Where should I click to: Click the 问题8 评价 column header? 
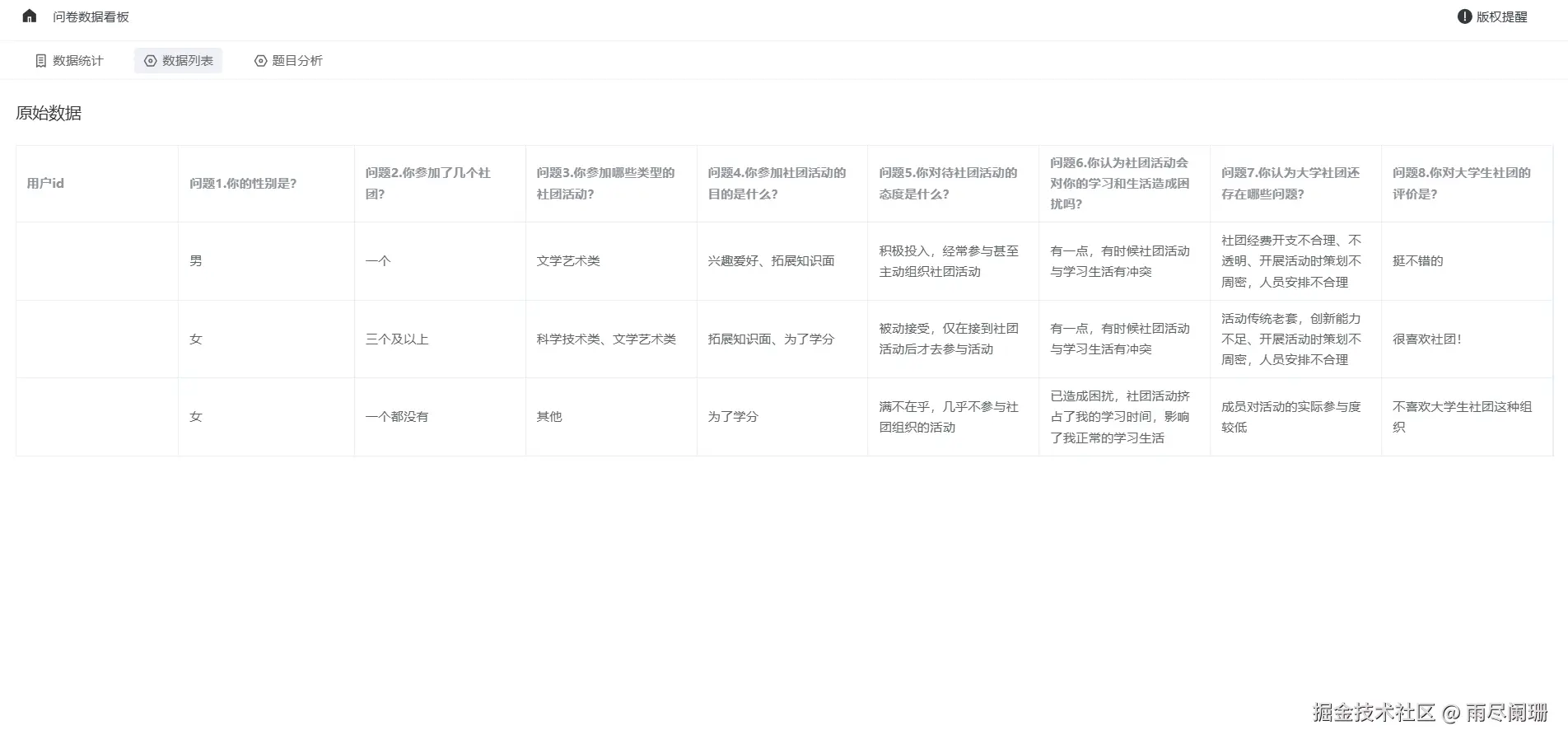tap(1467, 184)
